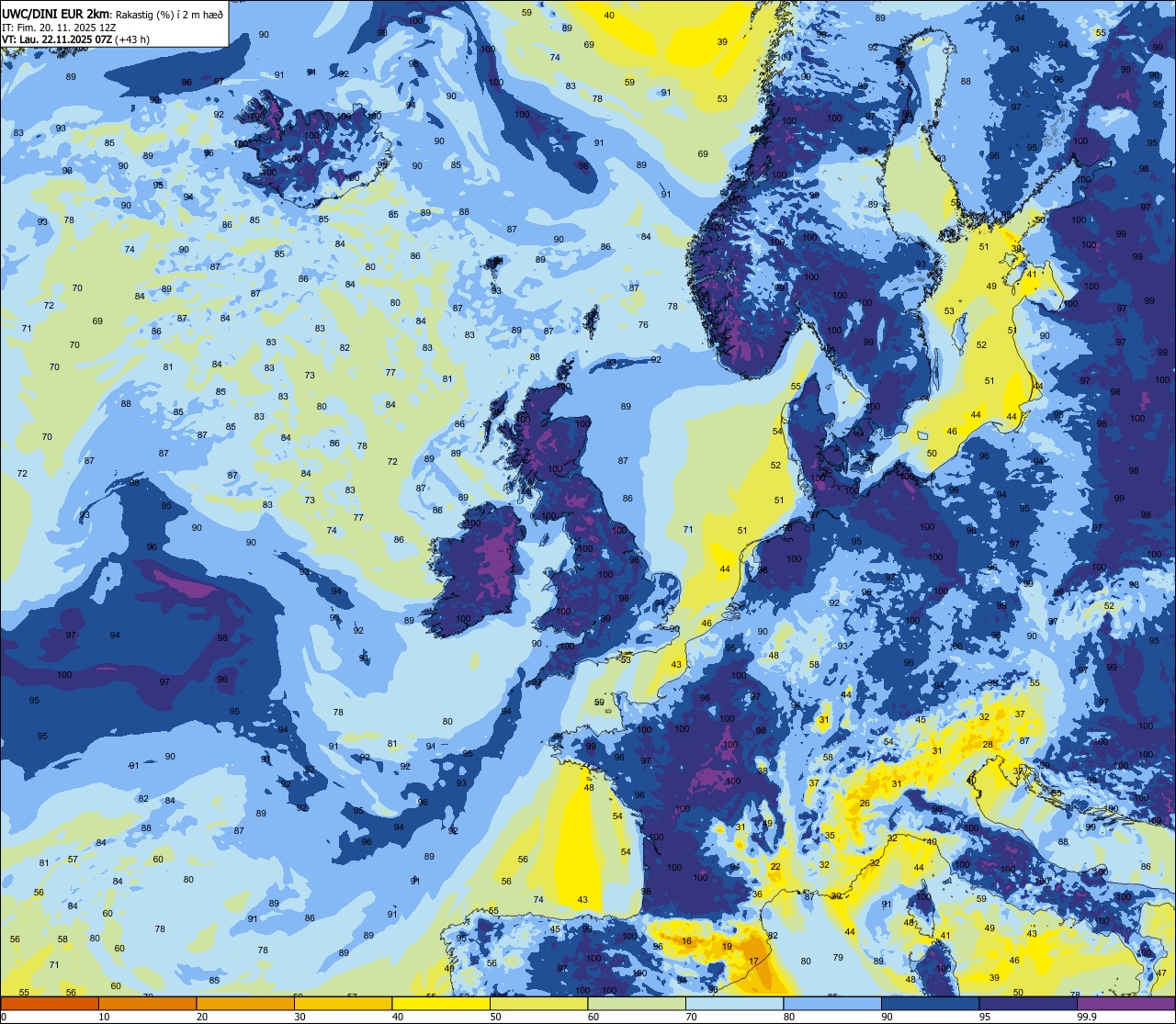Click the humidity value "22" on the map
The width and height of the screenshot is (1176, 1024).
775,866
